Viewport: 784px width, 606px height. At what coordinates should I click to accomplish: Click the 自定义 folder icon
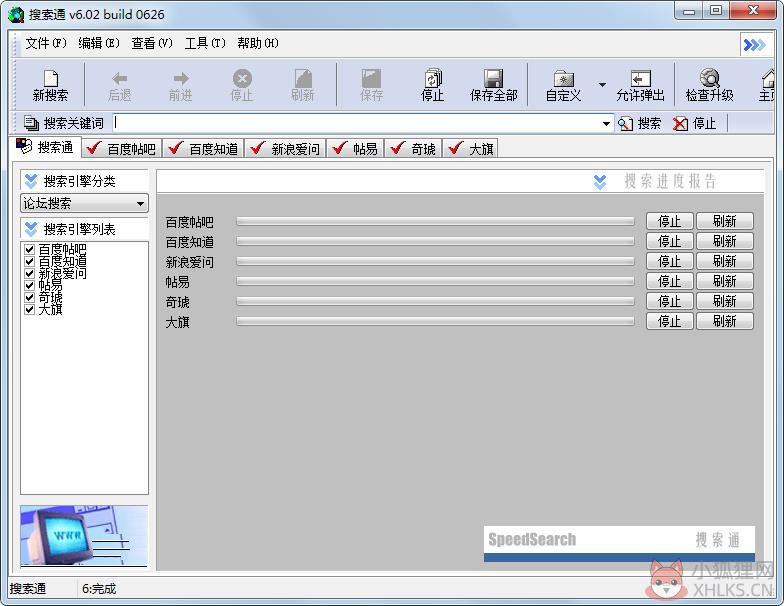564,78
